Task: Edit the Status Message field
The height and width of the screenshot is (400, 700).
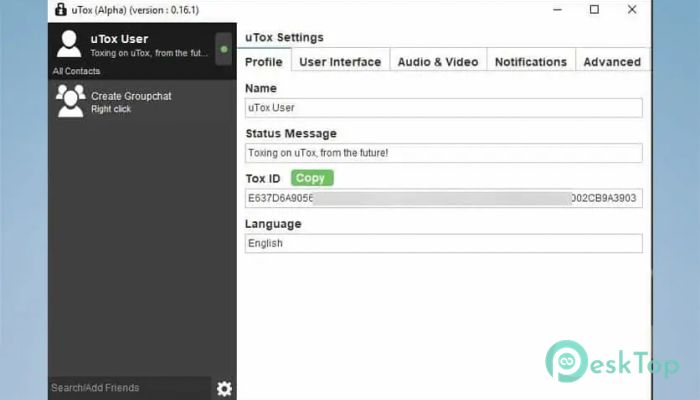Action: 444,153
